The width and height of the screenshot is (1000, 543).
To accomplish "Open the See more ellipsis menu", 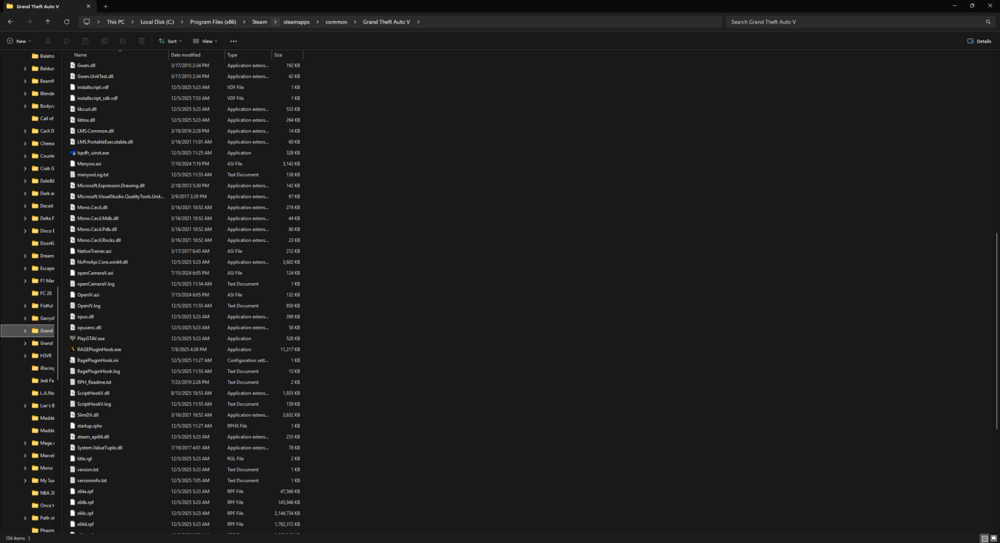I will point(233,41).
